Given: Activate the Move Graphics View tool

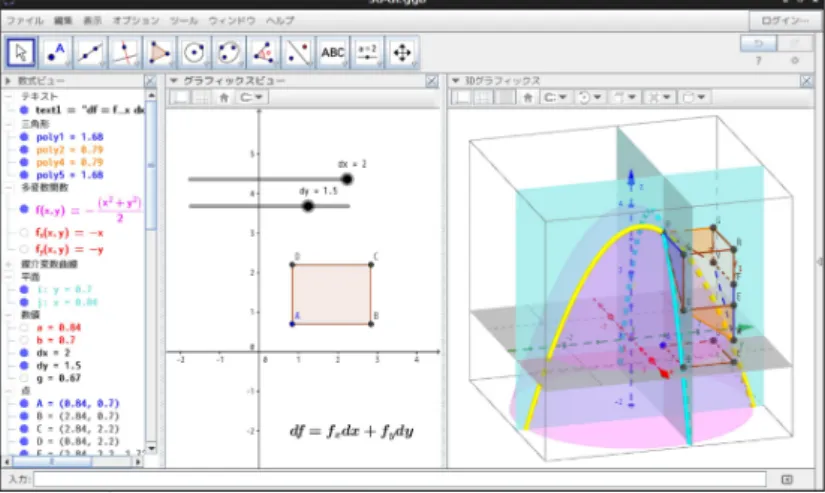Looking at the screenshot, I should tap(402, 53).
